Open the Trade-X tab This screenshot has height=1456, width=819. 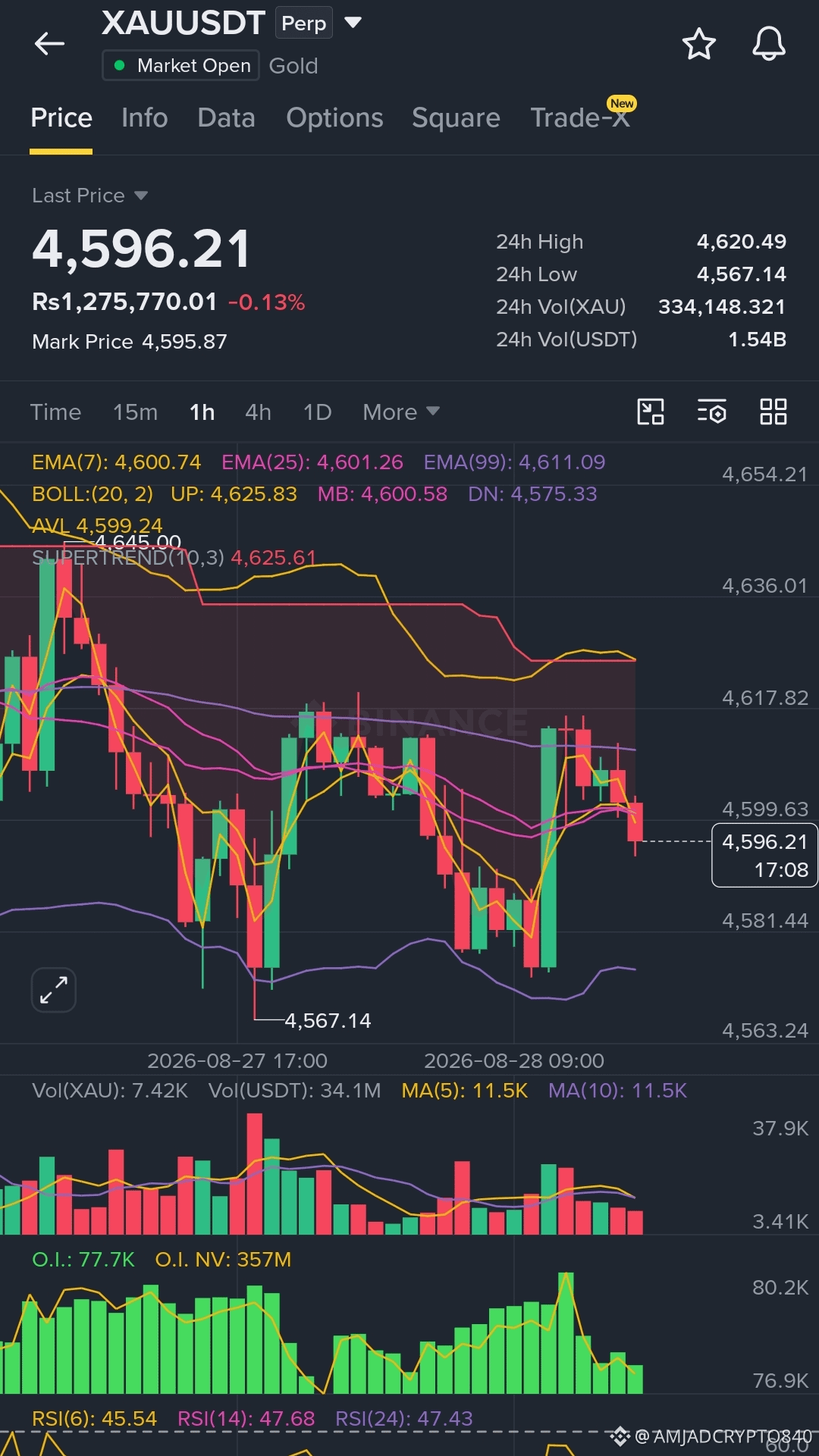click(x=580, y=118)
